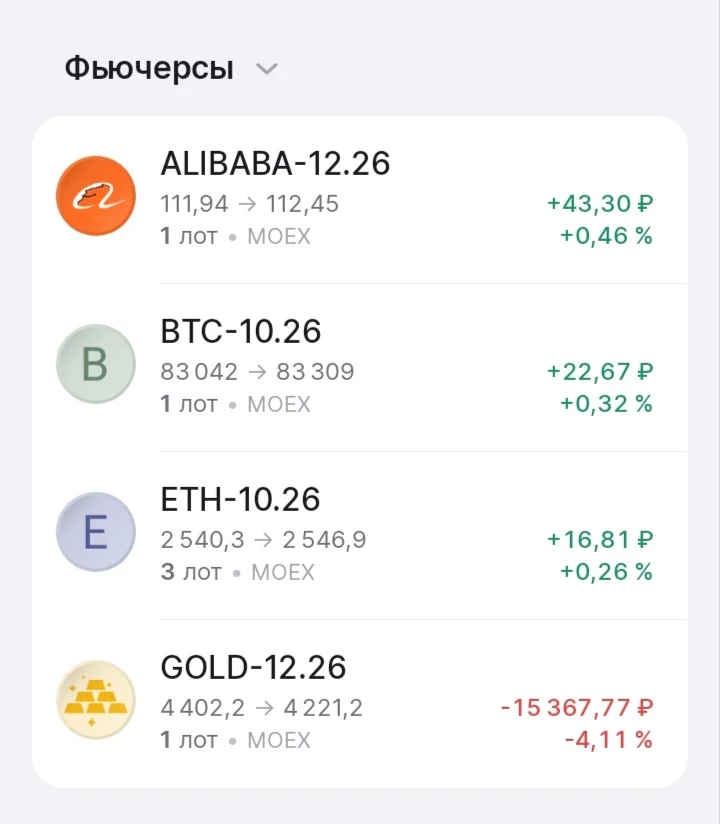Open the ALIBABA-12.26 futures position
Image resolution: width=720 pixels, height=824 pixels.
[x=359, y=200]
